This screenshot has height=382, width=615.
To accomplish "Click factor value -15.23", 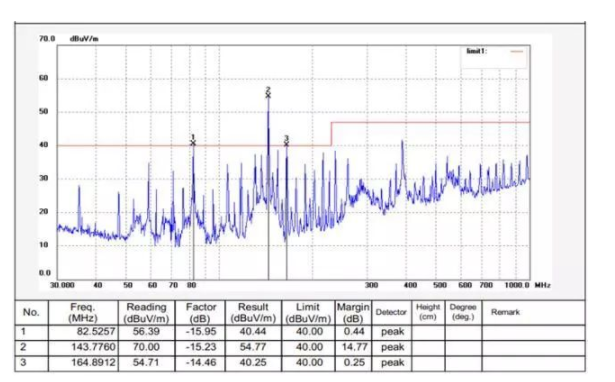I will coord(201,347).
